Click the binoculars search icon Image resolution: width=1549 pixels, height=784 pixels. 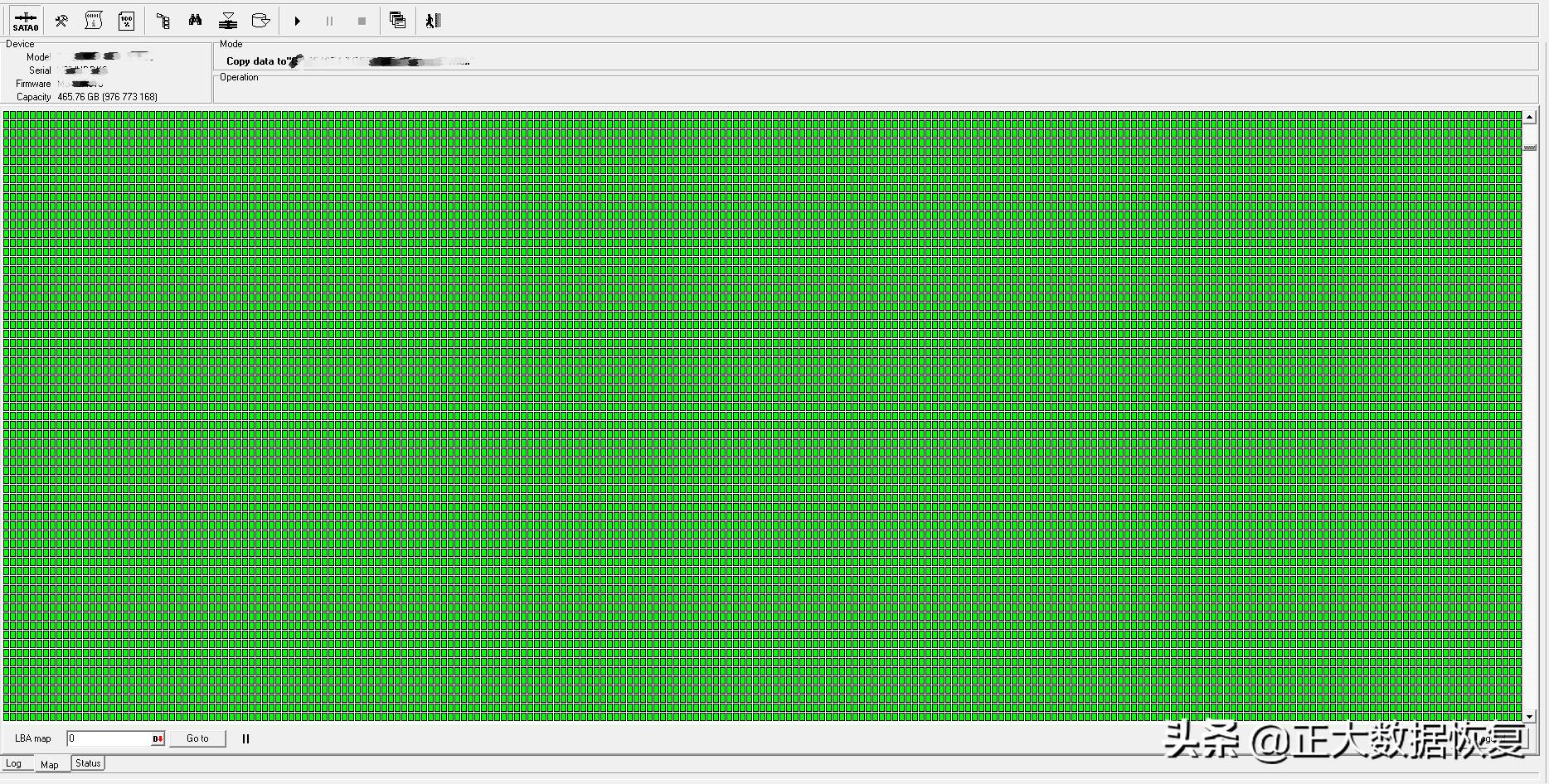pyautogui.click(x=196, y=21)
